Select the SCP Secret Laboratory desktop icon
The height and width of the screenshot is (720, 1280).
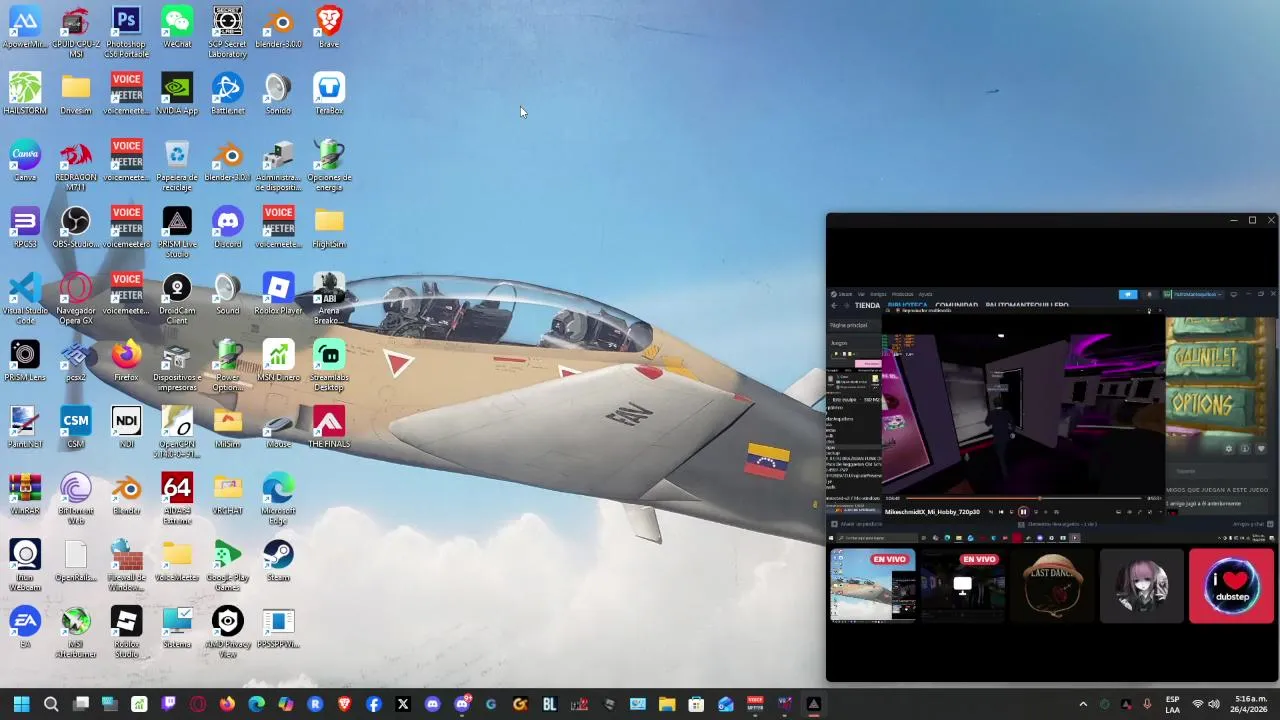(x=227, y=32)
